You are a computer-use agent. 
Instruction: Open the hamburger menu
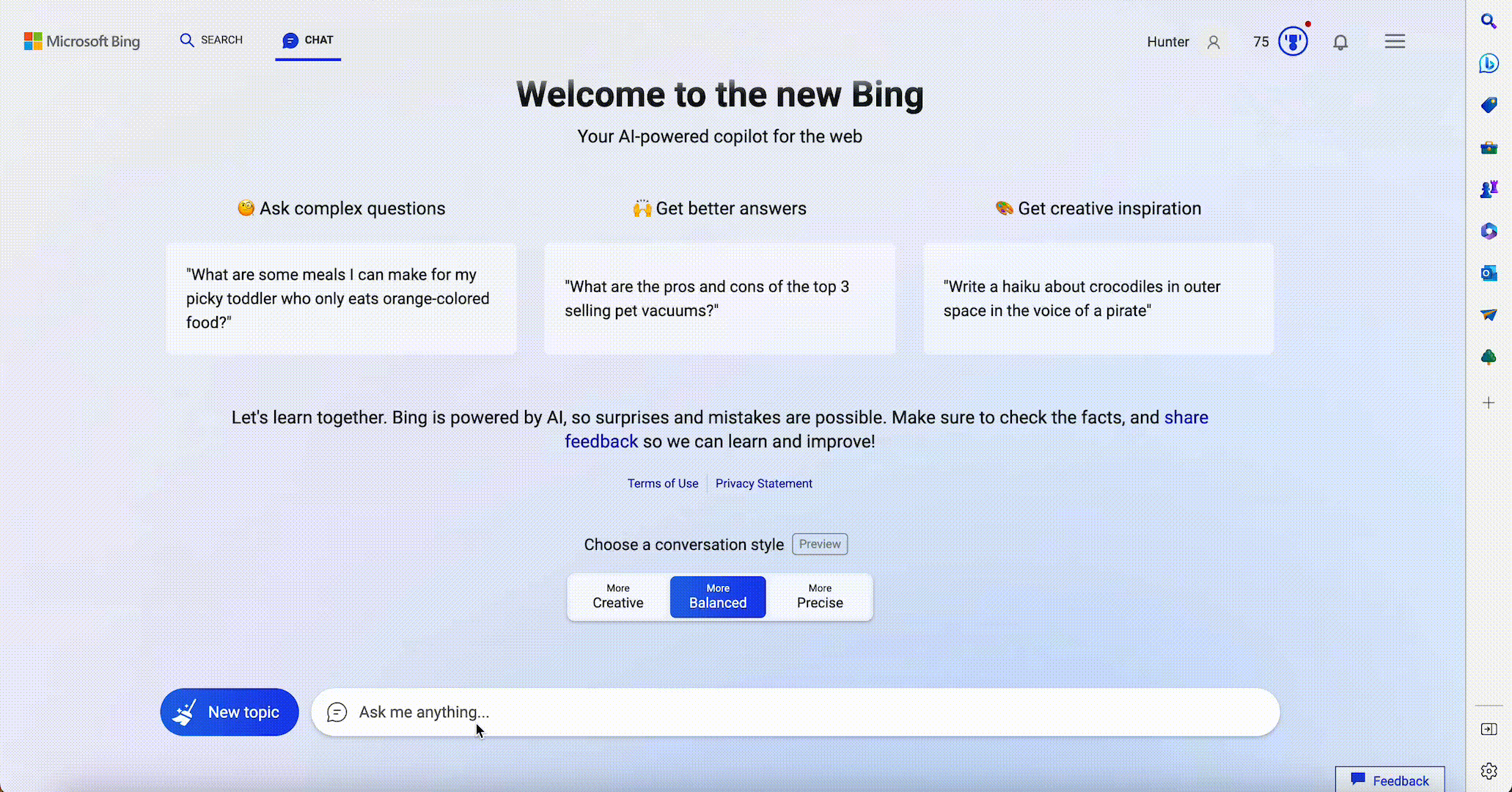click(x=1395, y=41)
